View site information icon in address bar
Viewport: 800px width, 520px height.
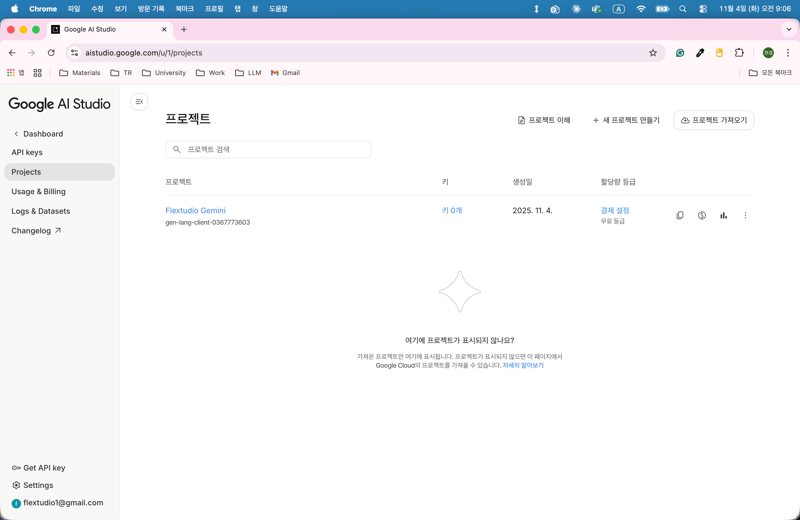(x=74, y=53)
